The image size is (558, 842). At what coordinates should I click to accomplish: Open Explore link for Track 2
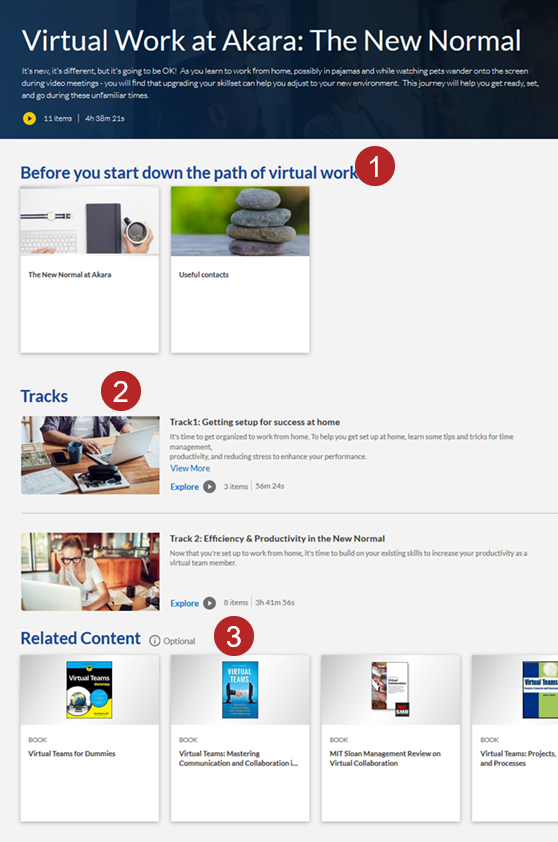pyautogui.click(x=184, y=603)
